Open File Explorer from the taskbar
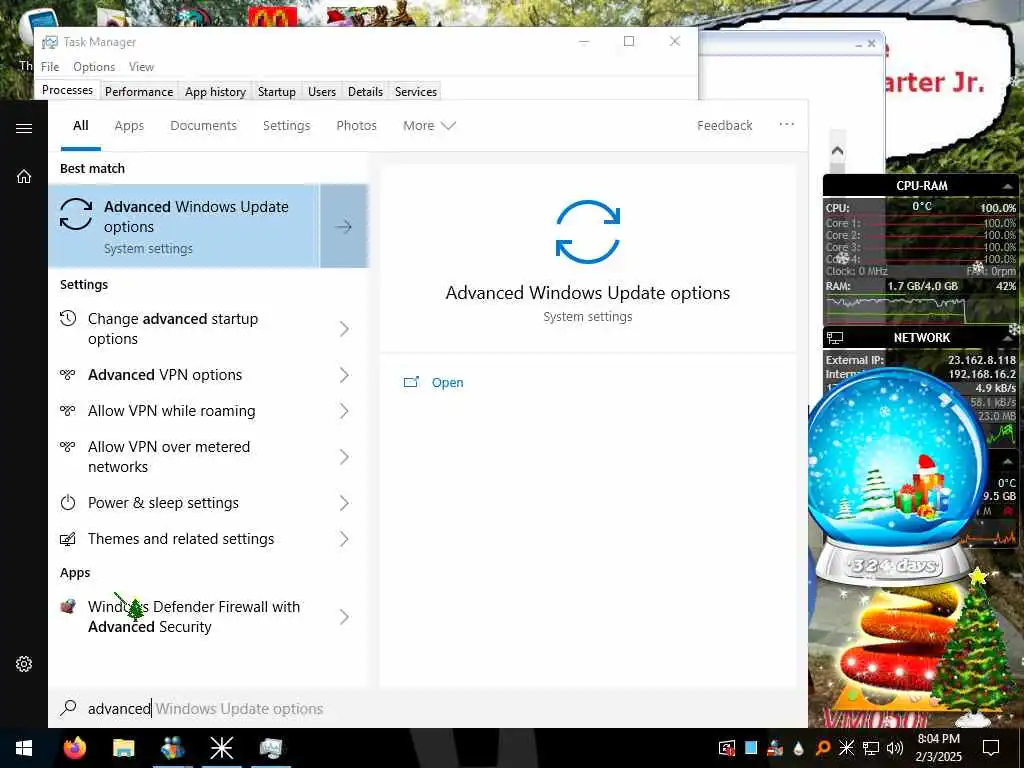This screenshot has height=768, width=1024. pos(123,748)
